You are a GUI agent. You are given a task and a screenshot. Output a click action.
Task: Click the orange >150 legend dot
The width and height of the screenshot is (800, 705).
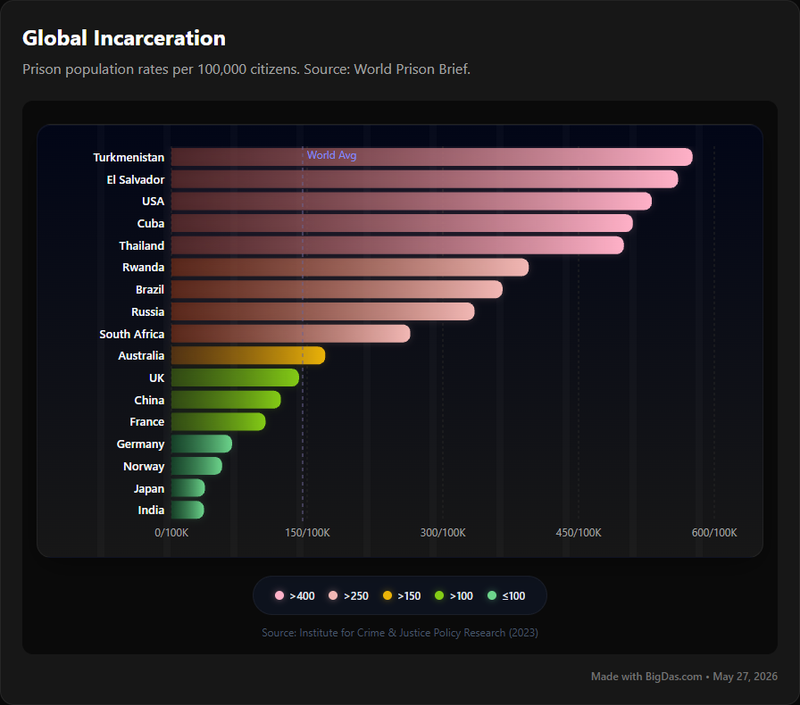tap(387, 595)
